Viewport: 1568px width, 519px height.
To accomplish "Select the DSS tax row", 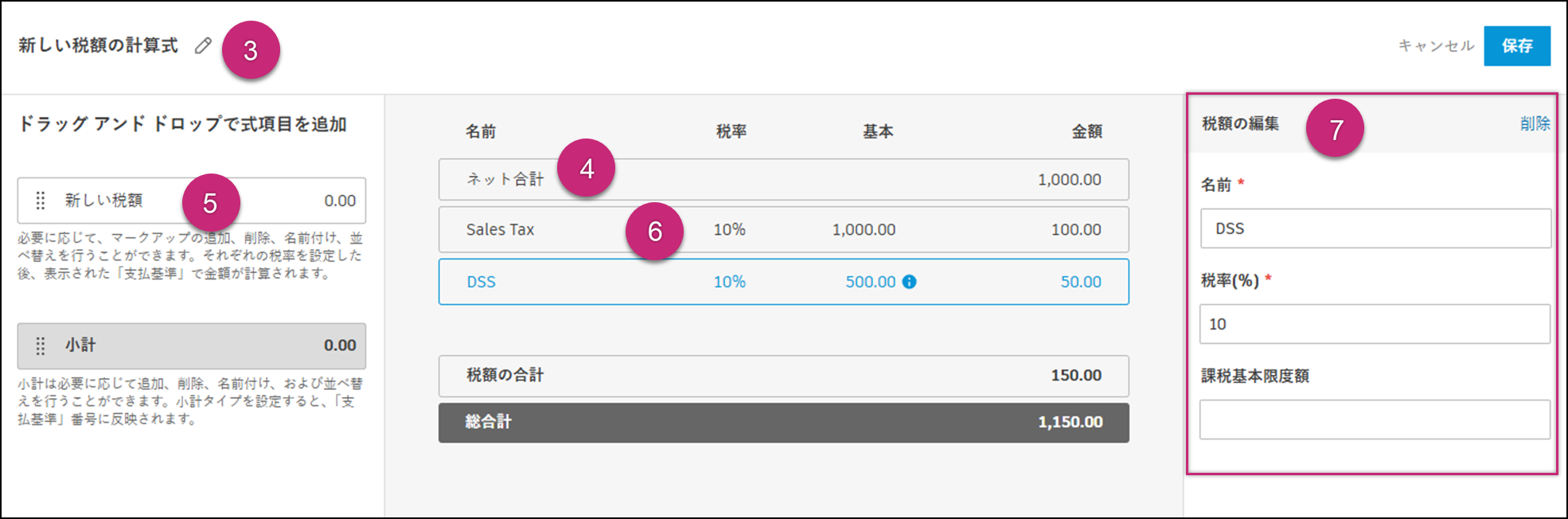I will [783, 282].
